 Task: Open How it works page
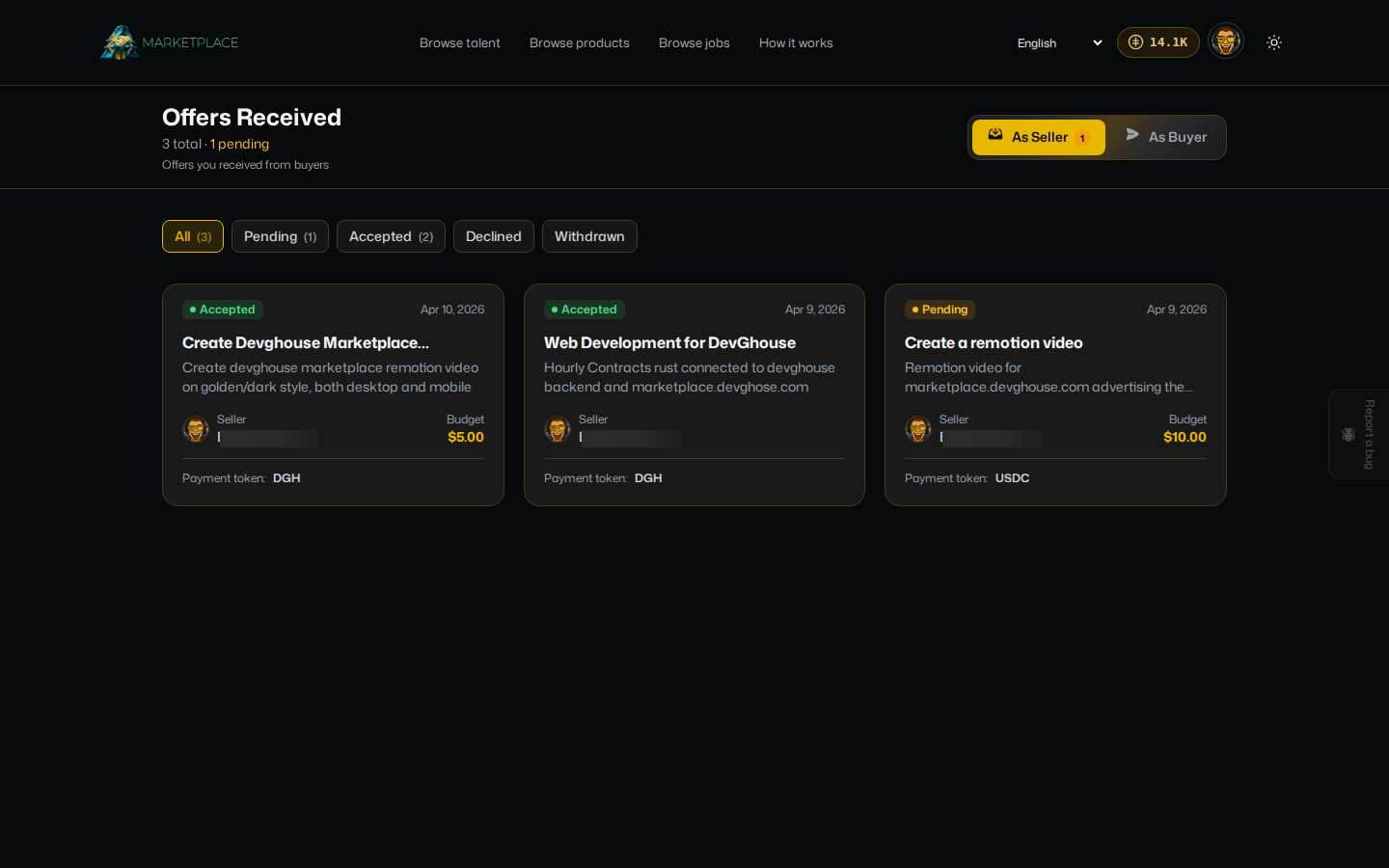pyautogui.click(x=796, y=43)
